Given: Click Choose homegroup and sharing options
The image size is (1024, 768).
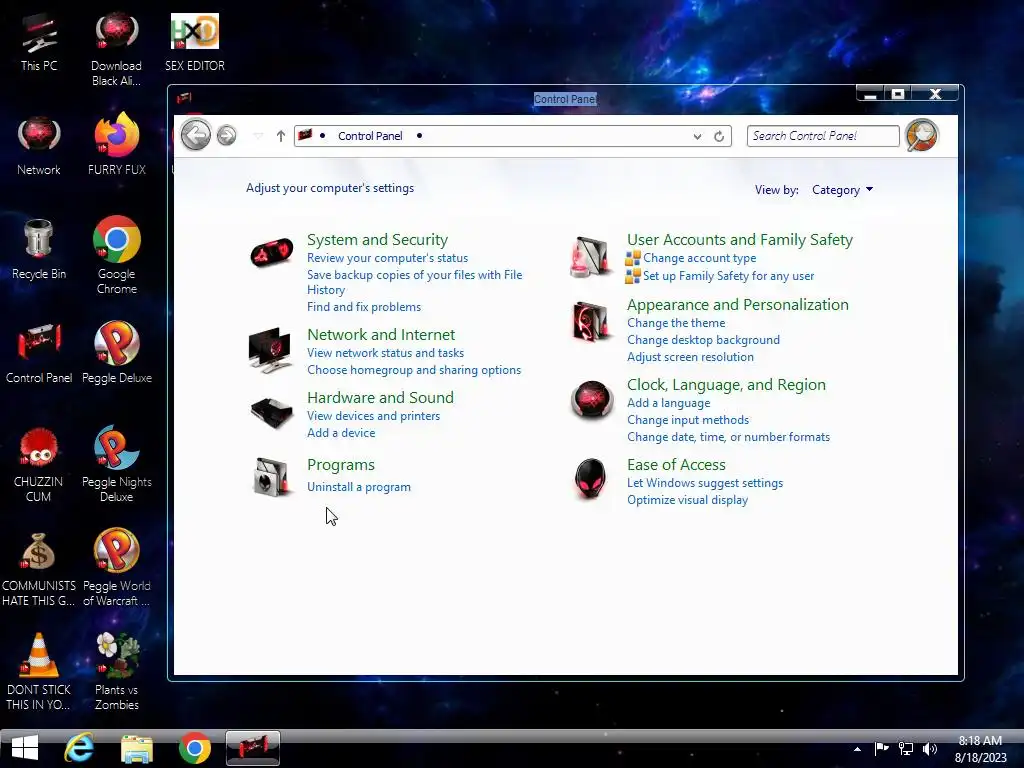Looking at the screenshot, I should pos(414,370).
